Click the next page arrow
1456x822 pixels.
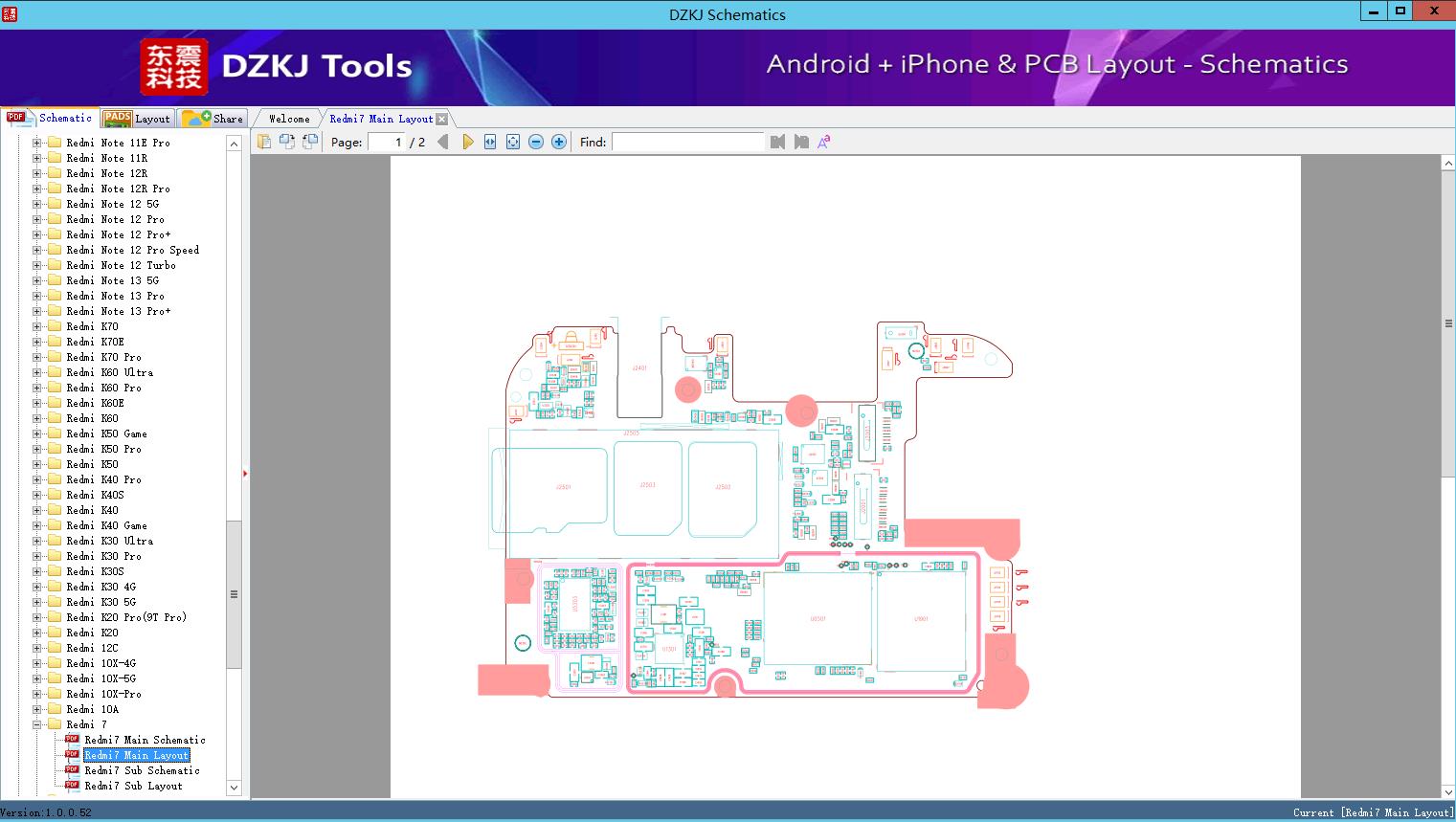pos(467,142)
